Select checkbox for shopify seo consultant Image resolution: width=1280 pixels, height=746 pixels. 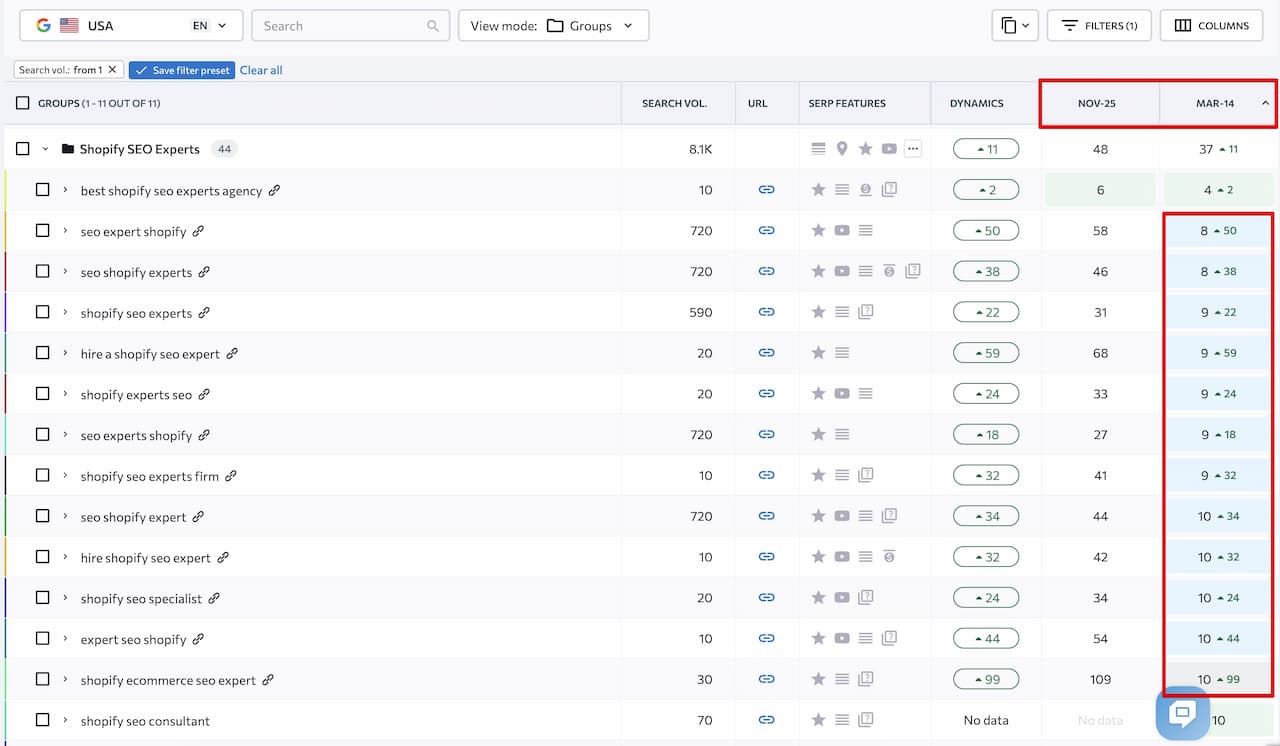(42, 720)
